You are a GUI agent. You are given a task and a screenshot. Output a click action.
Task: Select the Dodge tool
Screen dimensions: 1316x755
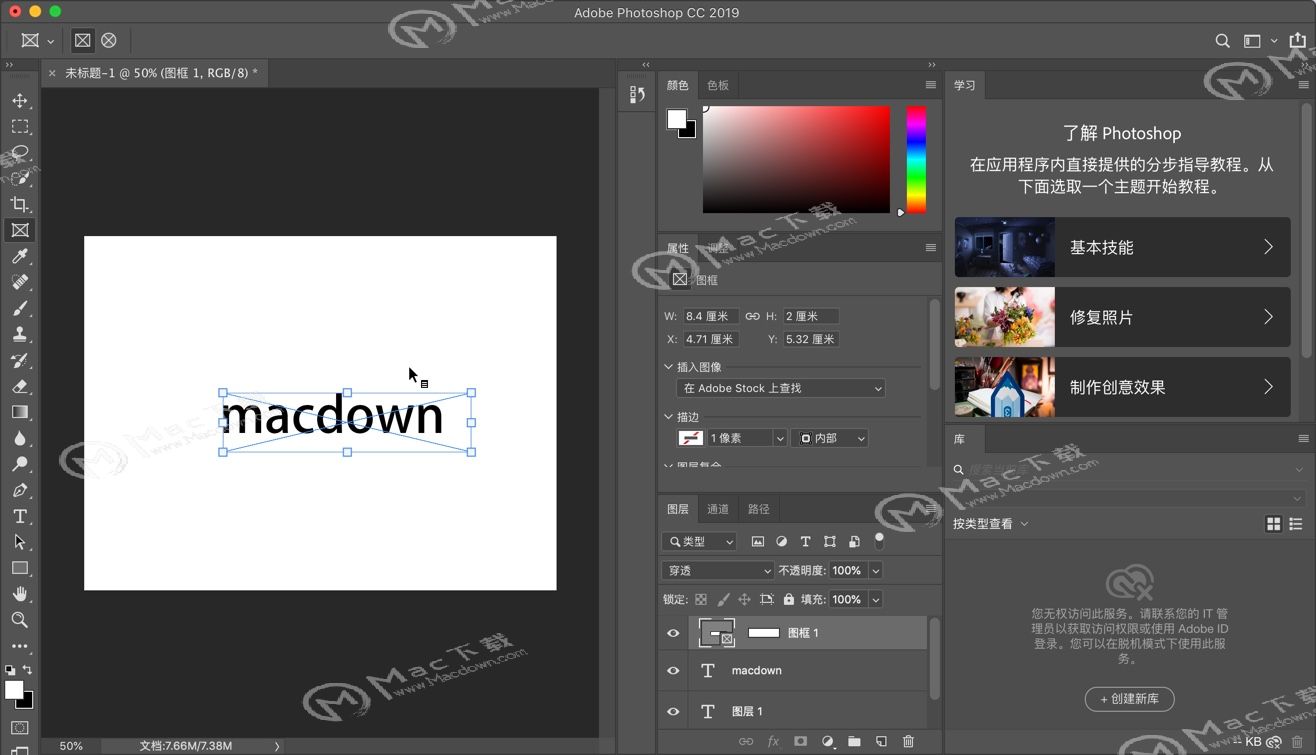(x=20, y=465)
